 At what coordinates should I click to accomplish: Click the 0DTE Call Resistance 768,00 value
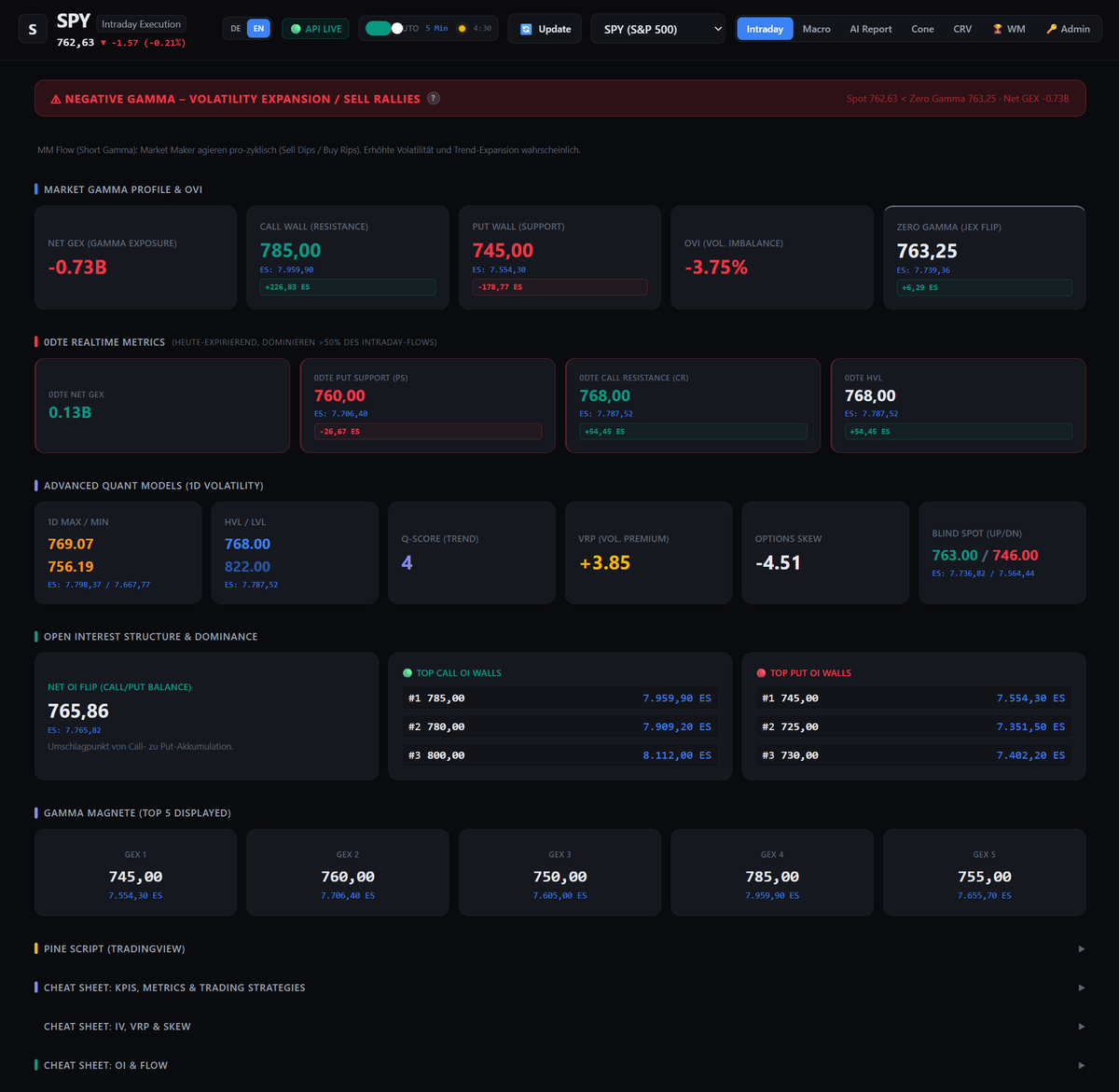(x=605, y=395)
